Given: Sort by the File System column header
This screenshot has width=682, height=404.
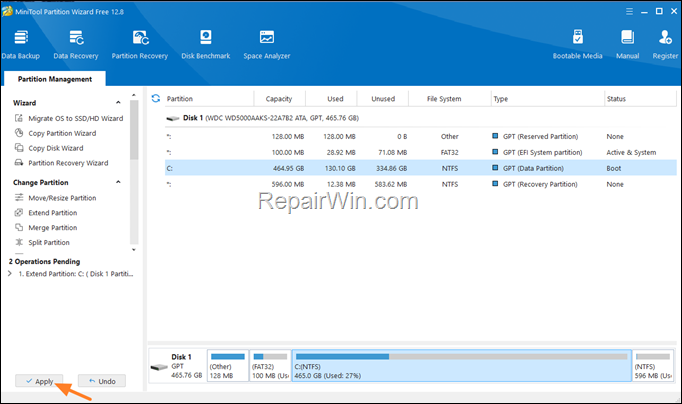Looking at the screenshot, I should pyautogui.click(x=444, y=99).
